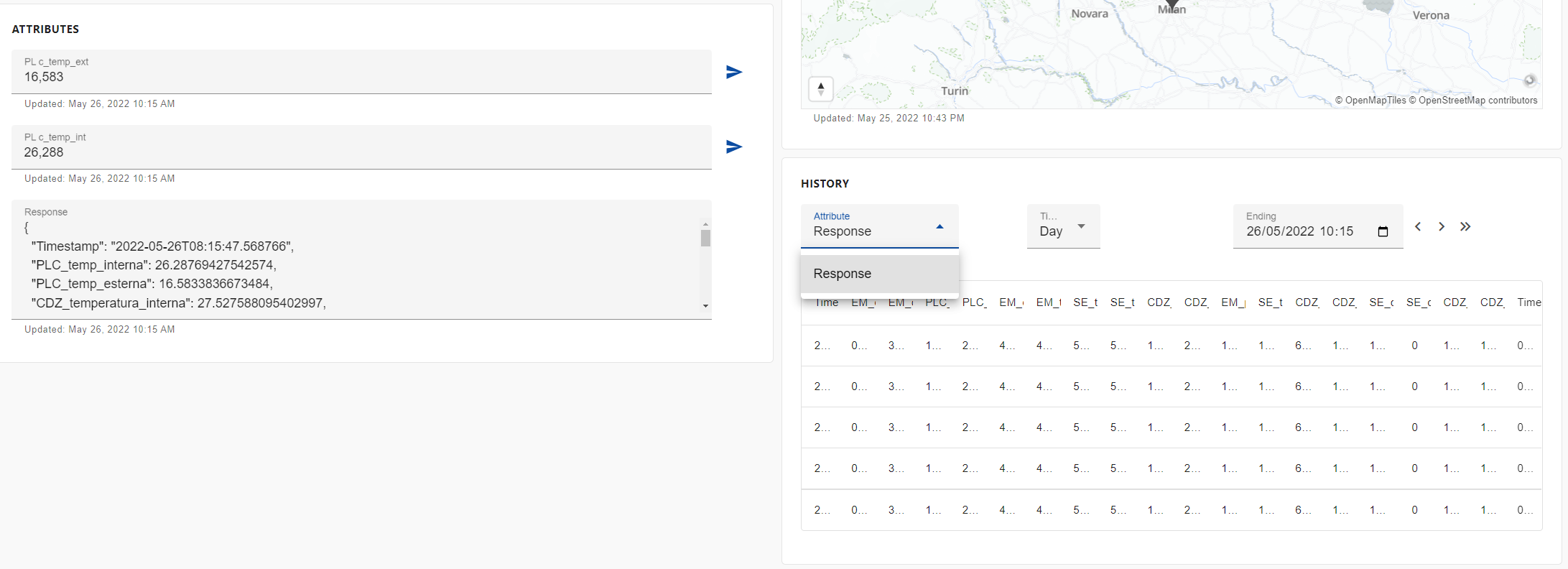Screen dimensions: 1568x569
Task: Select the Verona label on the map
Action: pyautogui.click(x=1431, y=15)
